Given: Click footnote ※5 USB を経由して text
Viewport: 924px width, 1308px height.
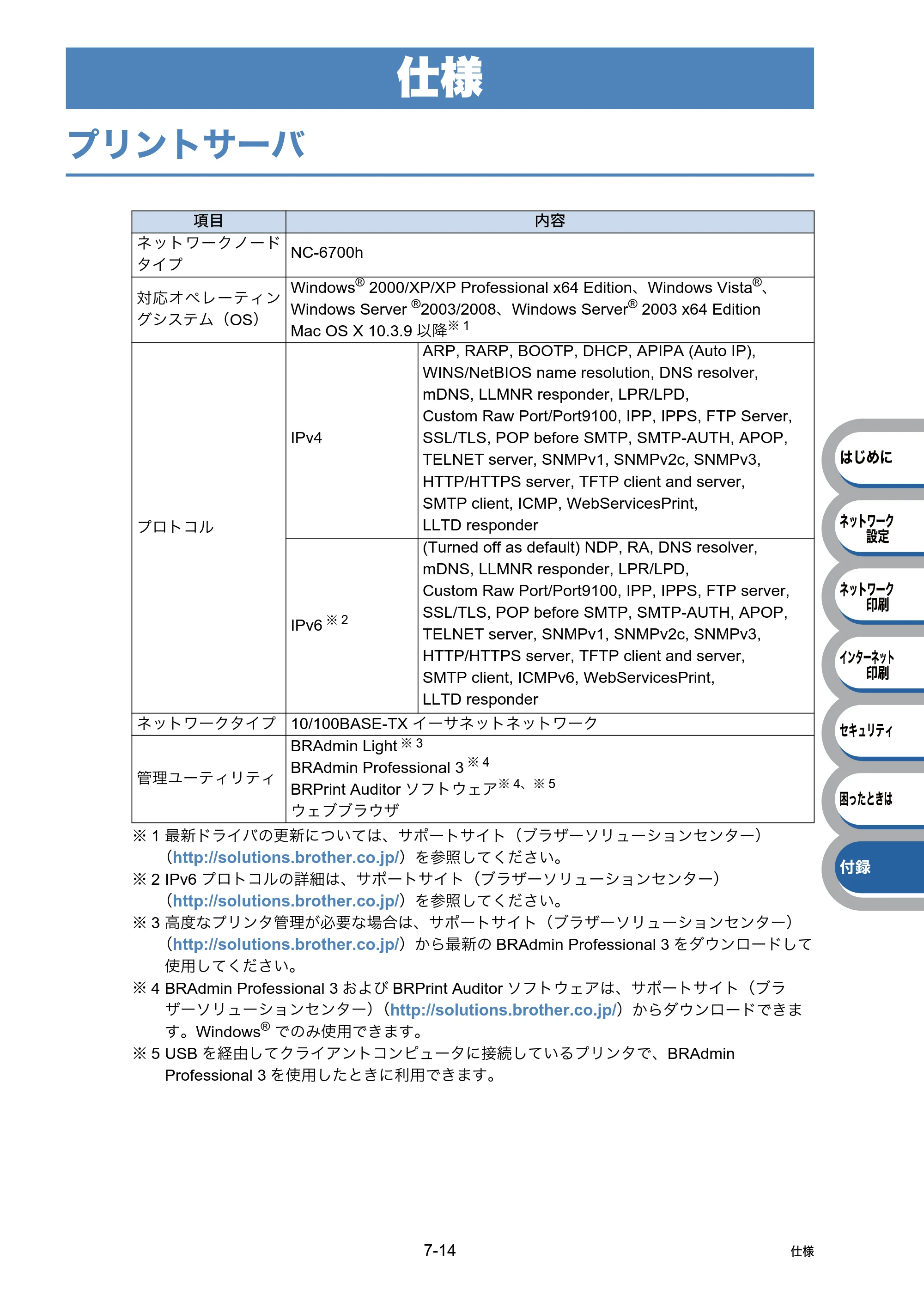Looking at the screenshot, I should tap(433, 1065).
